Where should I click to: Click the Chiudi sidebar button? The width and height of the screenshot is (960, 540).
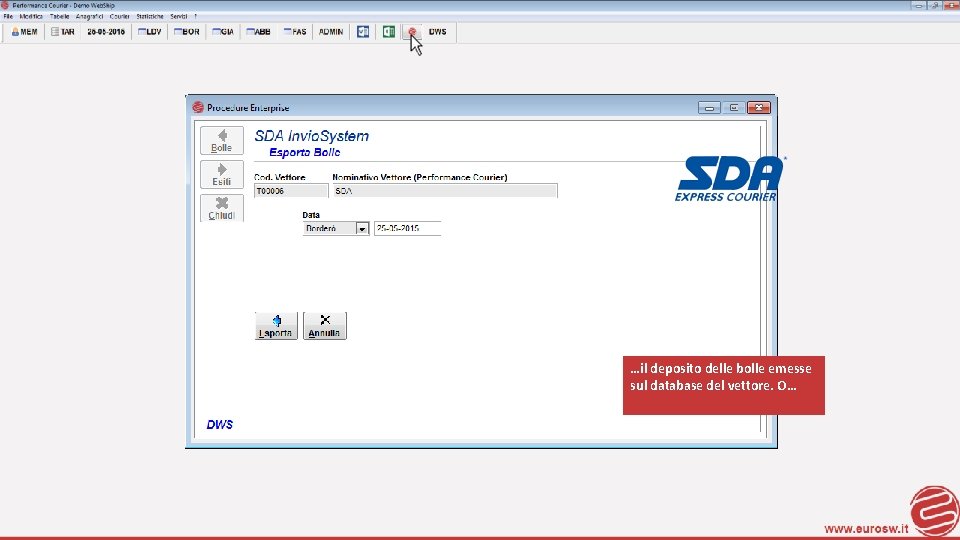222,208
